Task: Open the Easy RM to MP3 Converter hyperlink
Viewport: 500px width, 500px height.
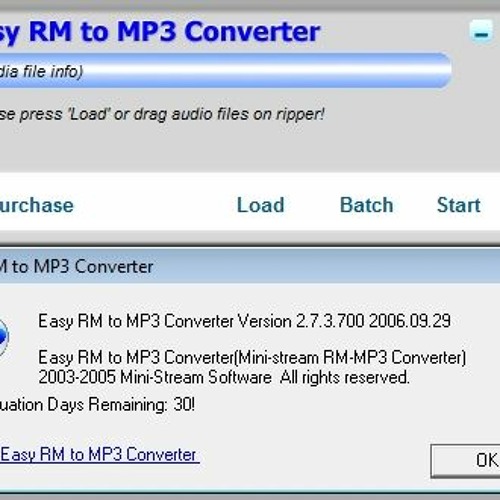Action: (99, 454)
